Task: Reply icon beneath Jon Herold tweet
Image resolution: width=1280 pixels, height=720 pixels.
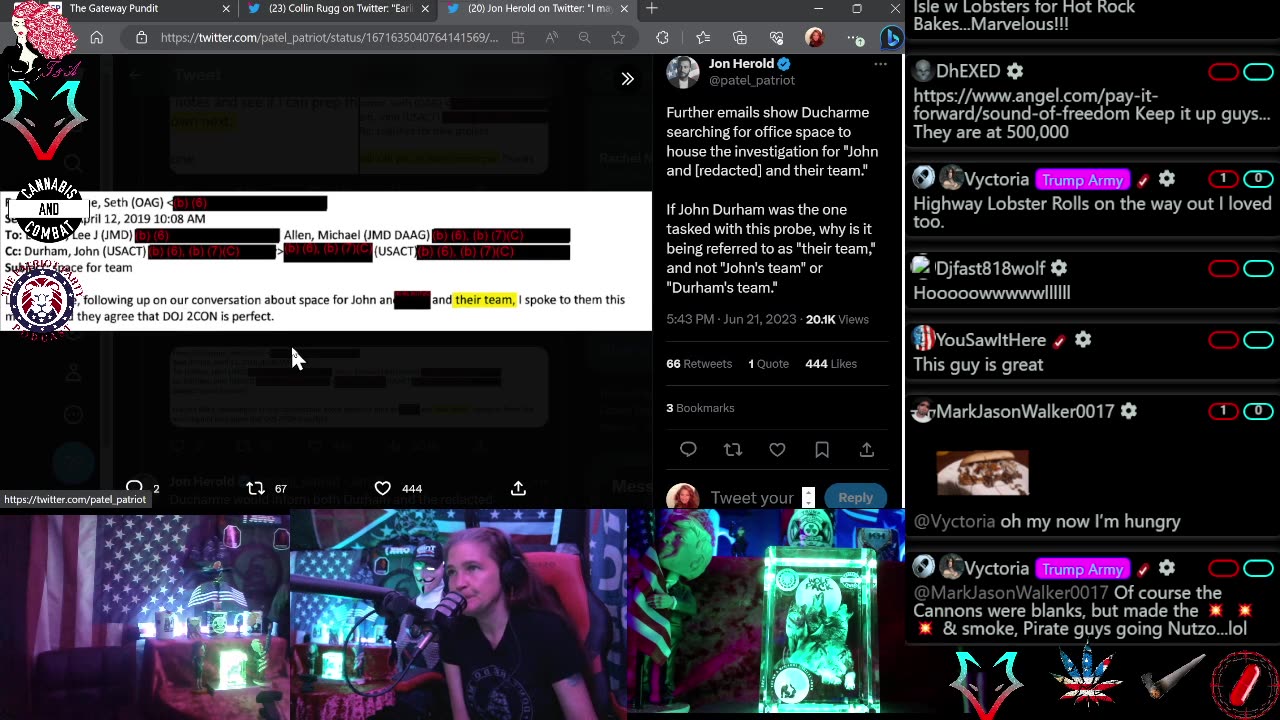Action: coord(688,450)
